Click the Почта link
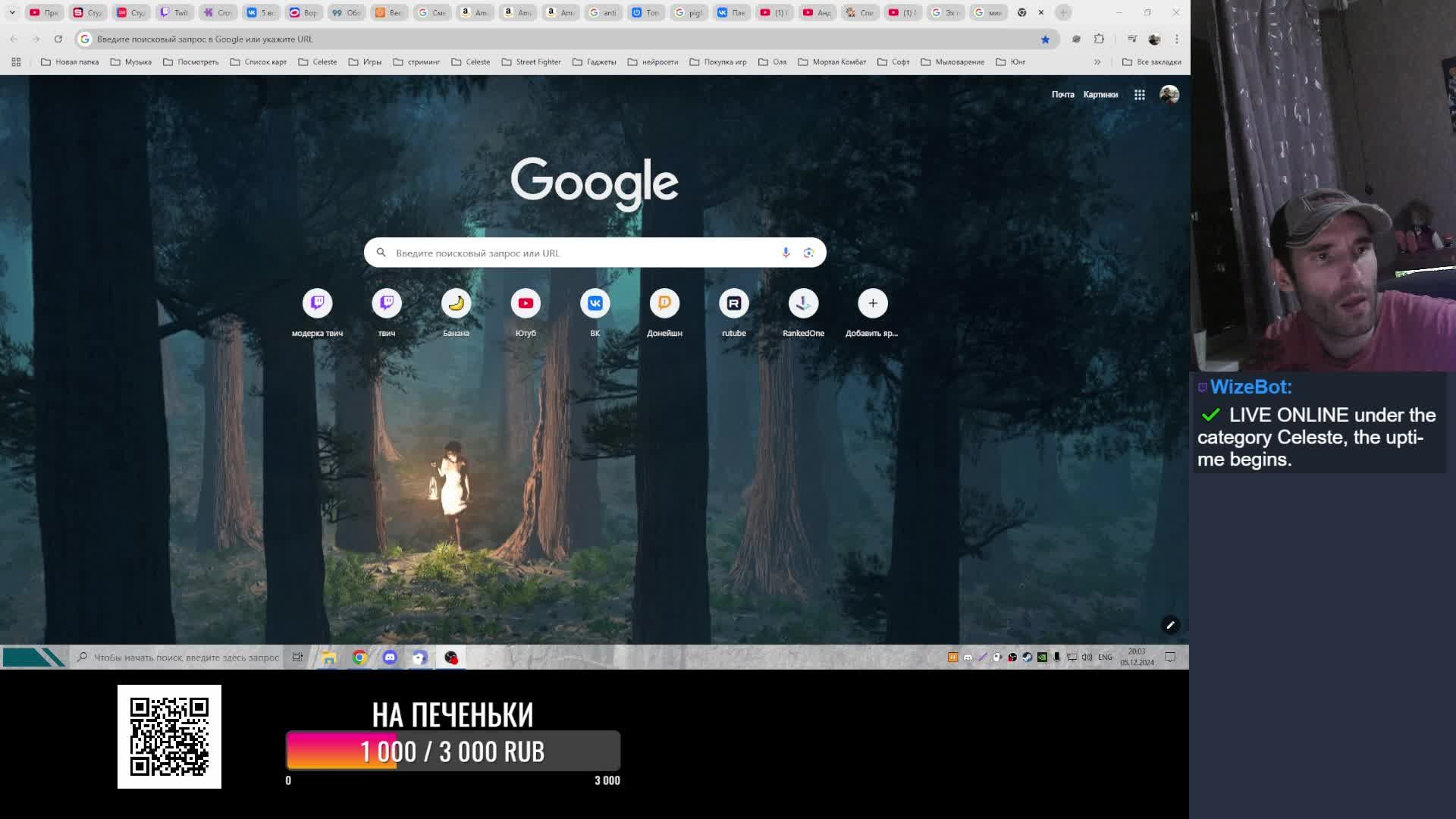1456x819 pixels. (1062, 95)
